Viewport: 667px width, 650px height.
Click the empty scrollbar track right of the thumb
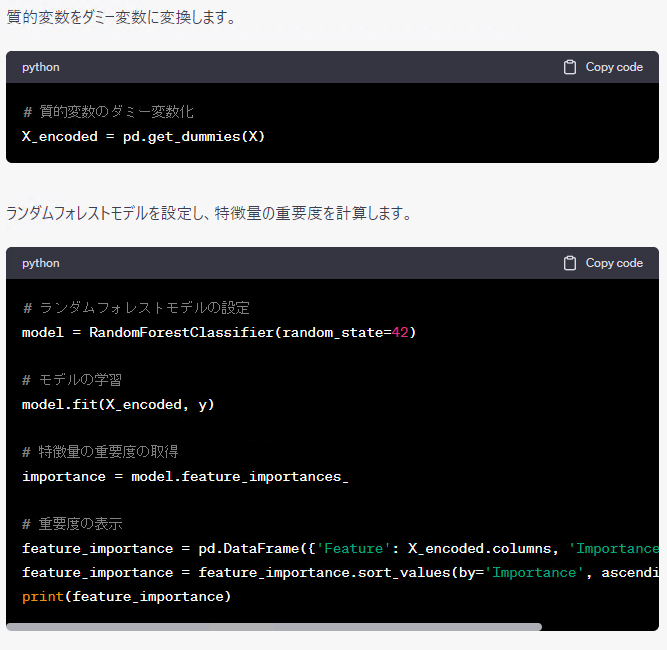(x=598, y=627)
